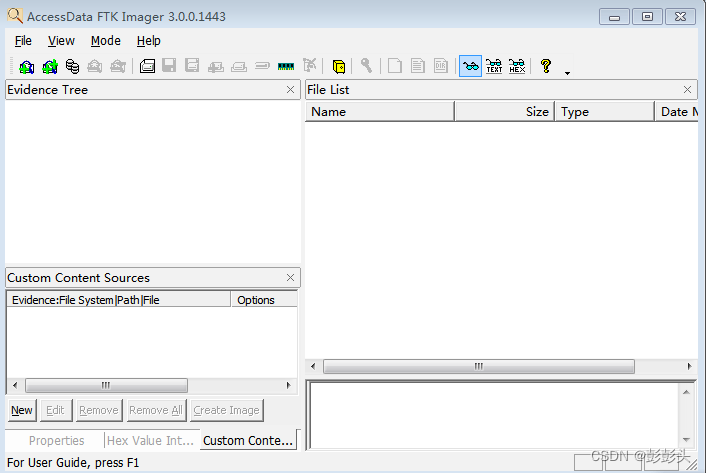Click Add to Custom Content Image icon
Image resolution: width=706 pixels, height=473 pixels.
tap(216, 67)
